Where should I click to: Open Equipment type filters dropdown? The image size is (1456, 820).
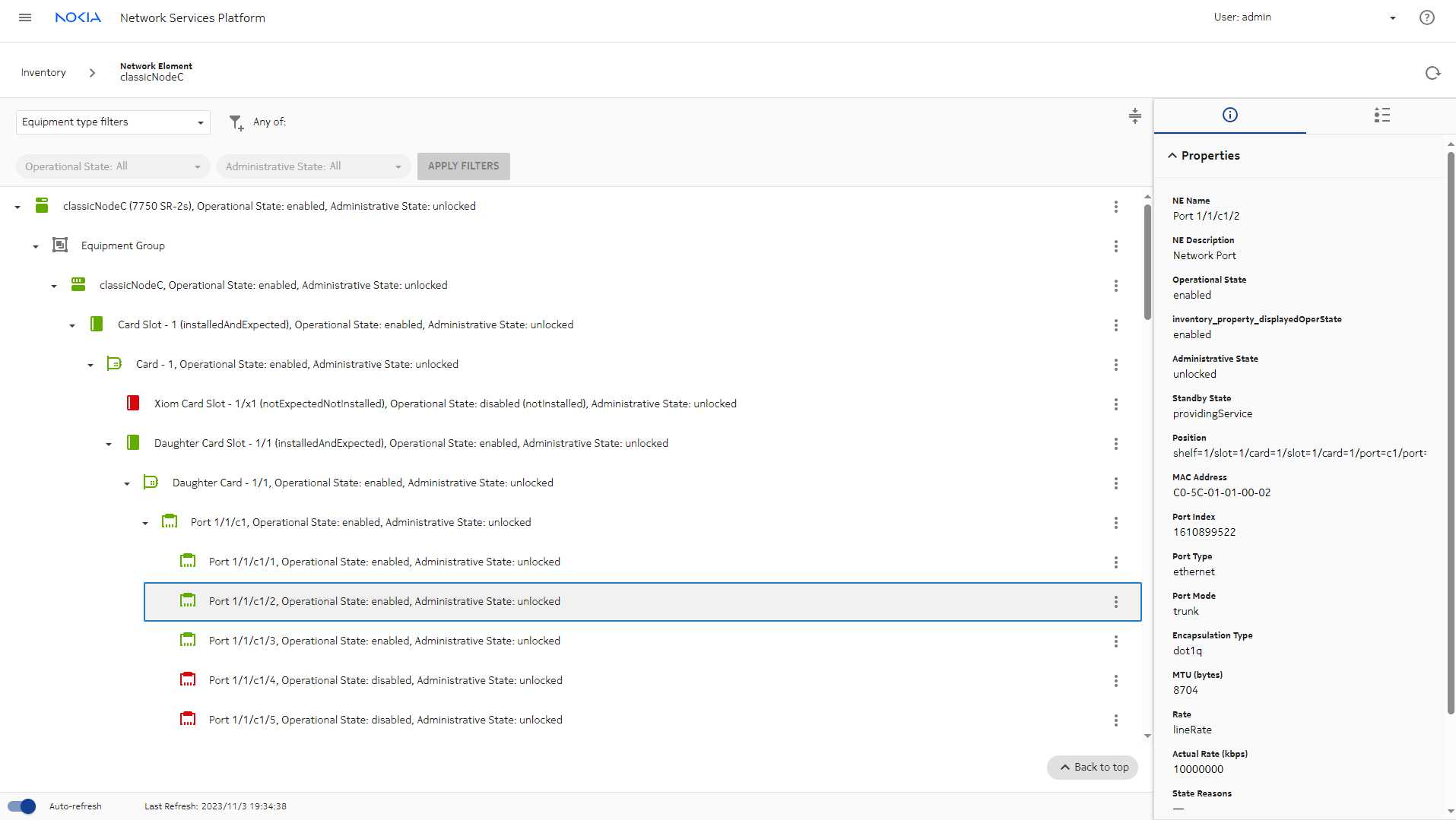(113, 122)
